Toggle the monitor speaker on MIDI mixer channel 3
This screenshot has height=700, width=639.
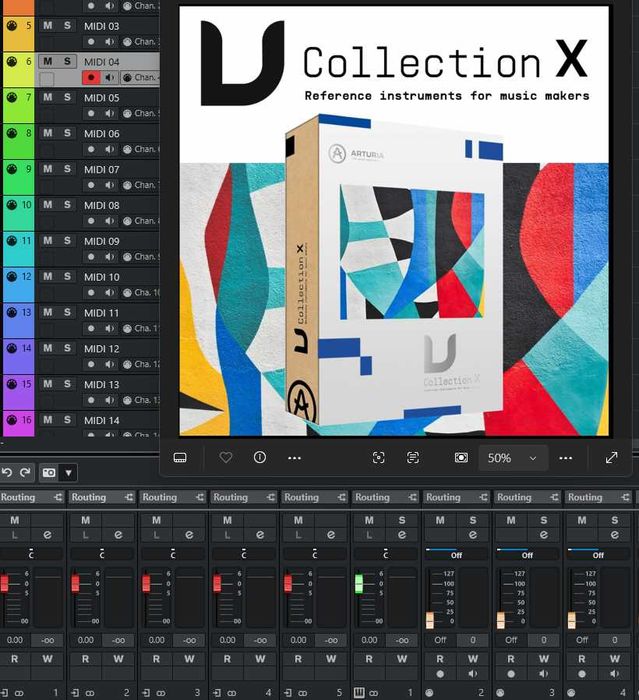point(543,674)
